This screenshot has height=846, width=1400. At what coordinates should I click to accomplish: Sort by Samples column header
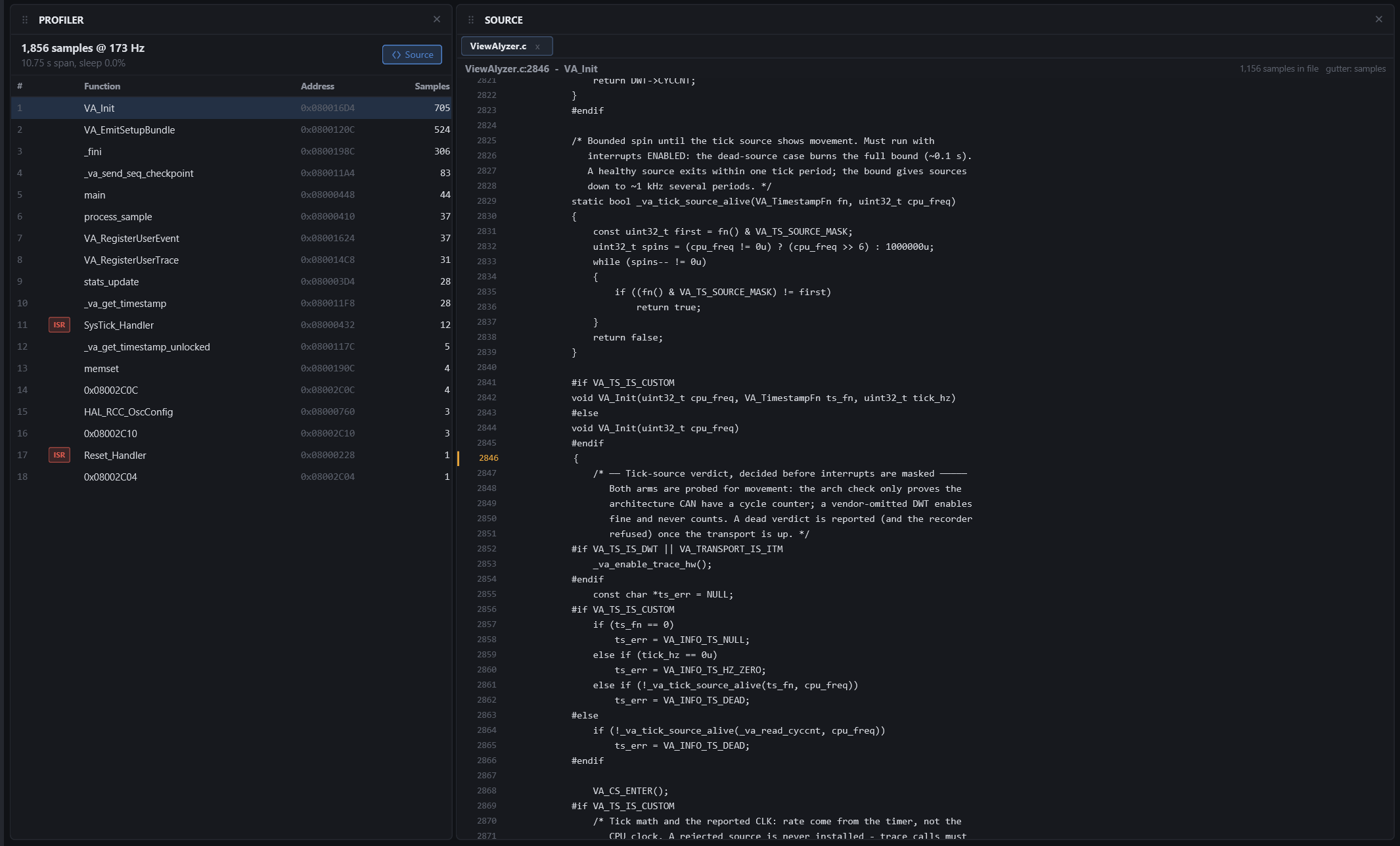(x=432, y=86)
